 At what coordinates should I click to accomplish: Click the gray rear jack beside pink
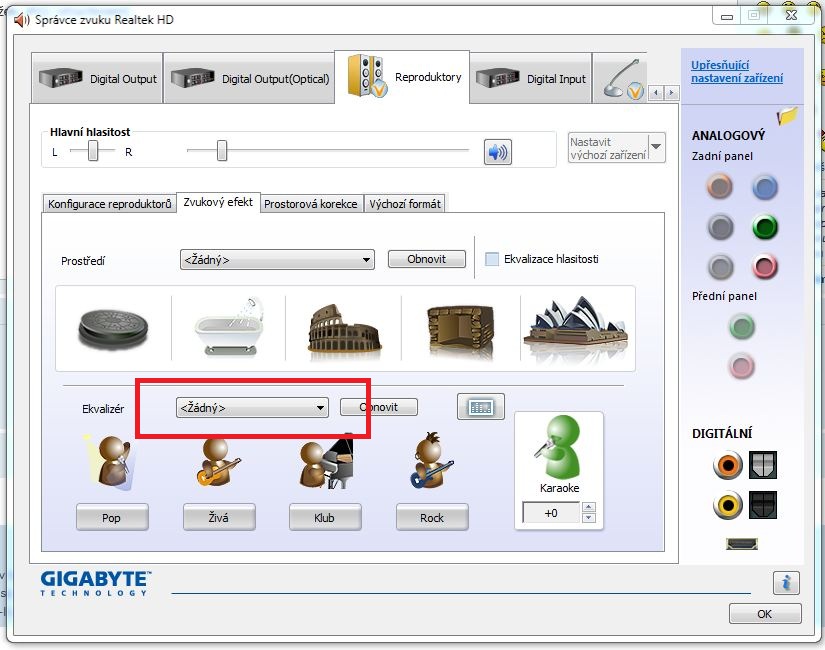pyautogui.click(x=720, y=267)
